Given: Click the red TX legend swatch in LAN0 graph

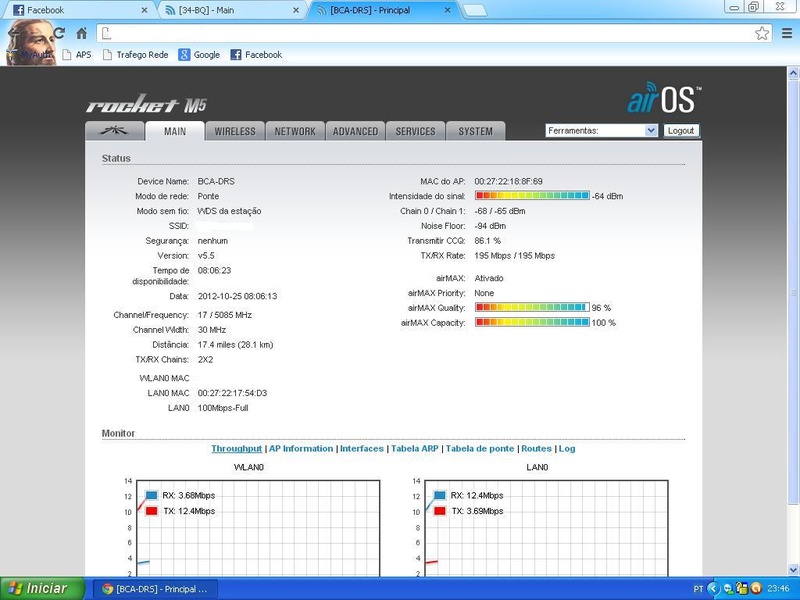Looking at the screenshot, I should point(440,511).
